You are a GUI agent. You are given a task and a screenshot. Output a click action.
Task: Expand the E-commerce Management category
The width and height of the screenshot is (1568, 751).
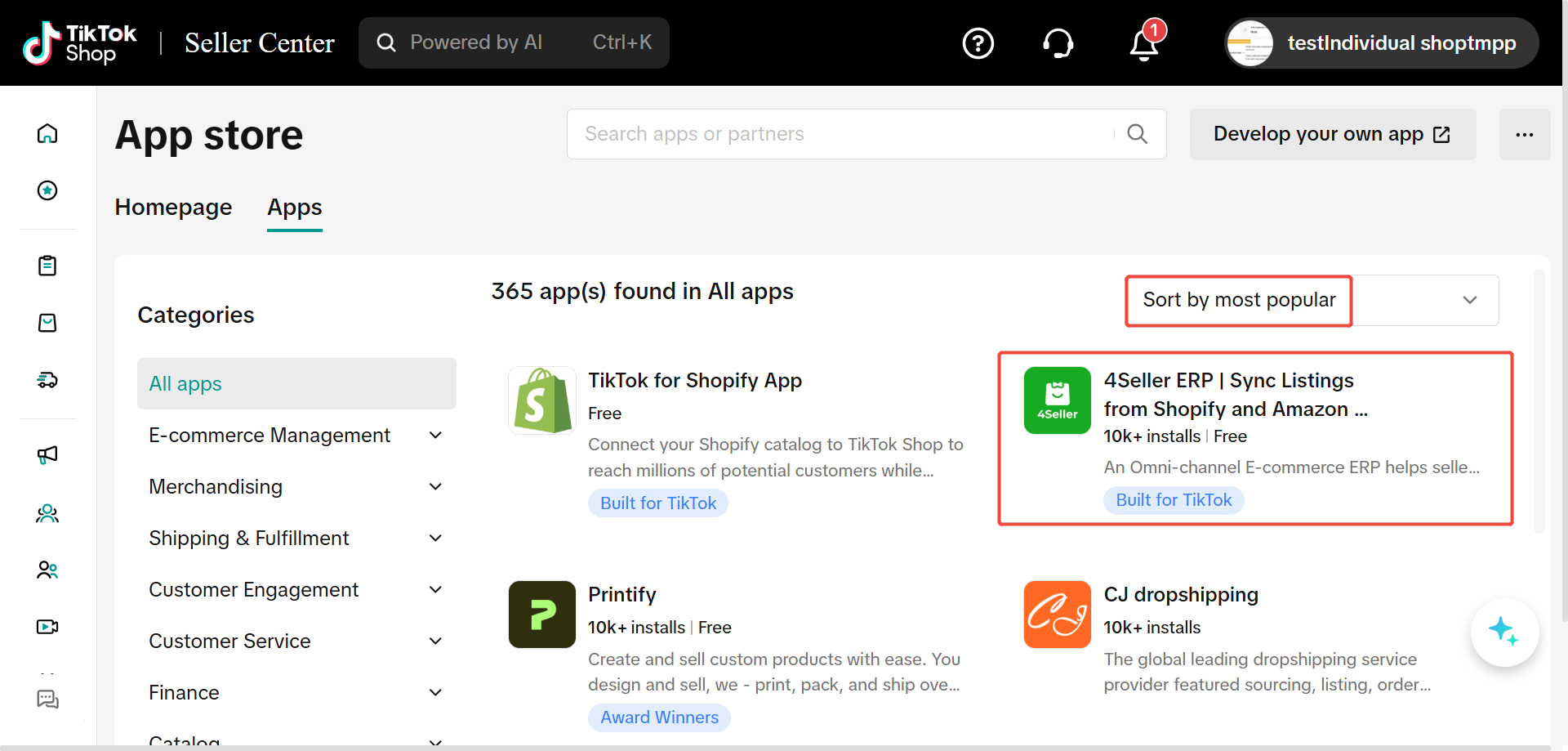(x=436, y=435)
